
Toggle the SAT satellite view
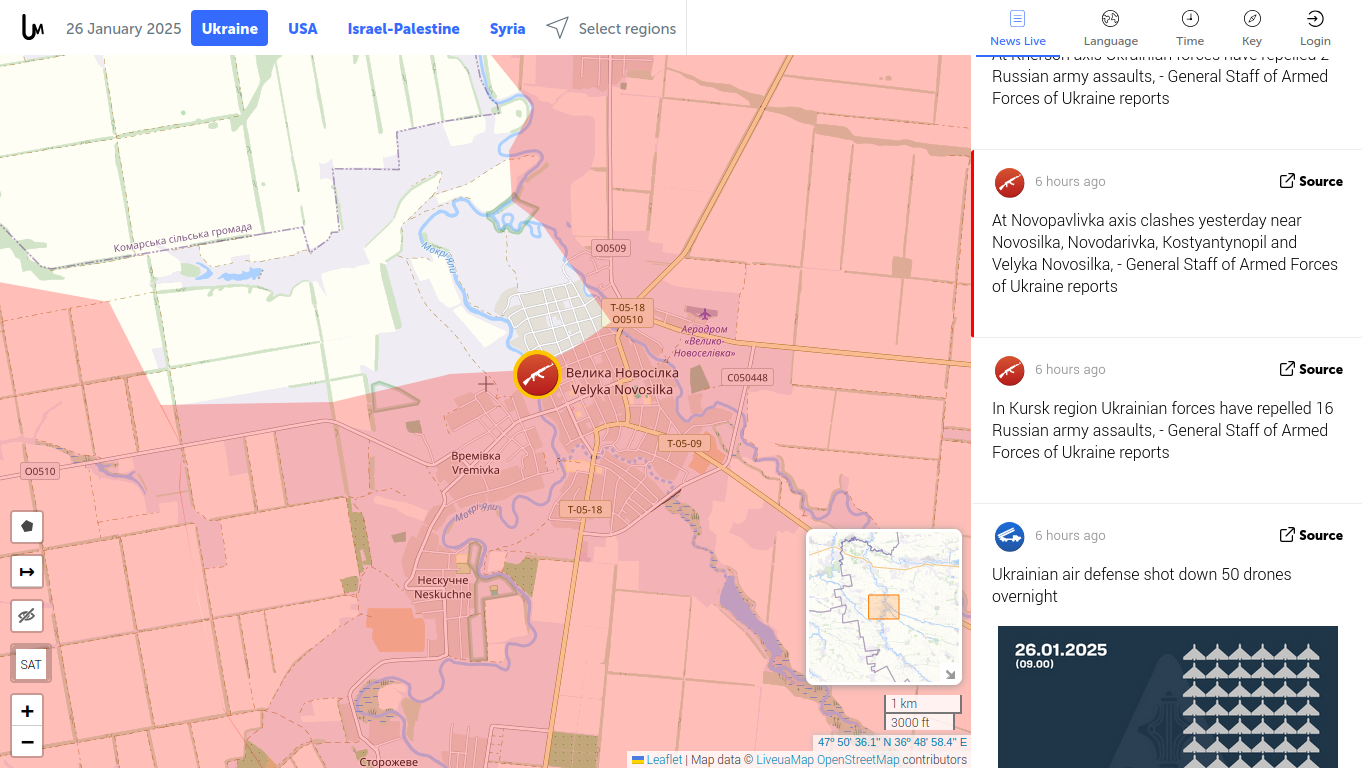31,664
